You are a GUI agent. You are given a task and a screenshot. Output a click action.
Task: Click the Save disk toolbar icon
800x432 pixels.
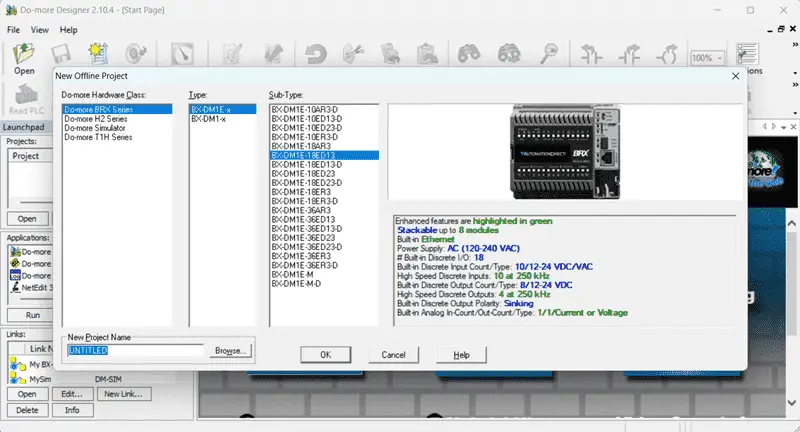click(x=61, y=54)
